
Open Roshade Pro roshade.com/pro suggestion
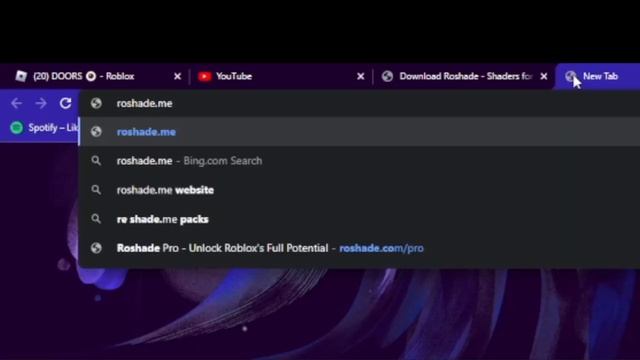tap(360, 248)
